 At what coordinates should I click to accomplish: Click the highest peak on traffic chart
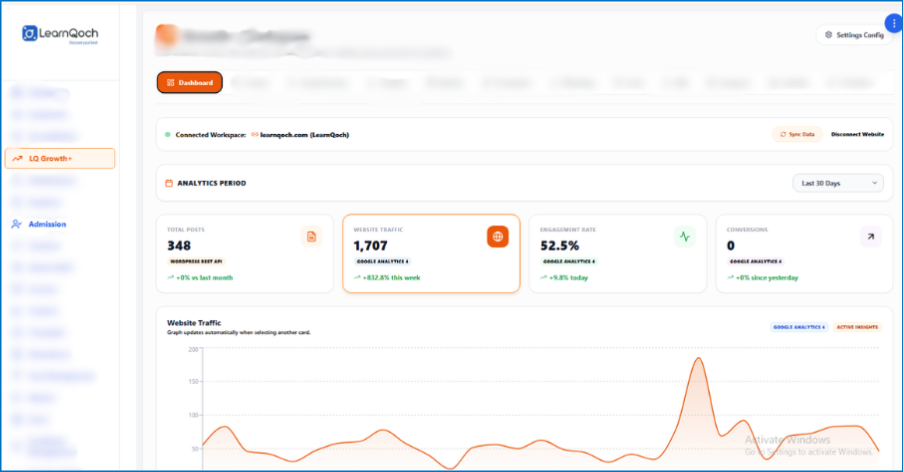tap(698, 358)
